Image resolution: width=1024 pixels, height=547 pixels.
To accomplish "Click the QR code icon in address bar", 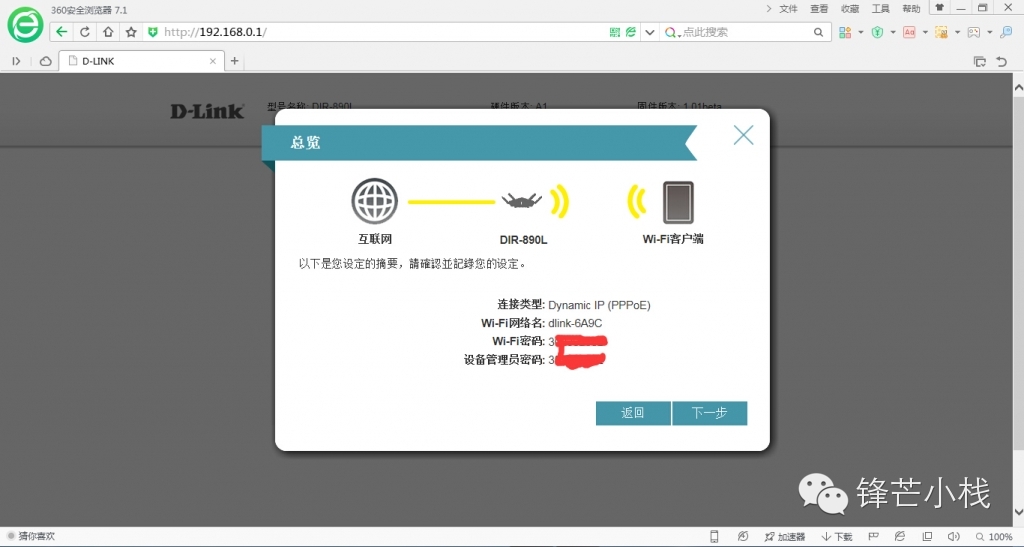I will [615, 32].
